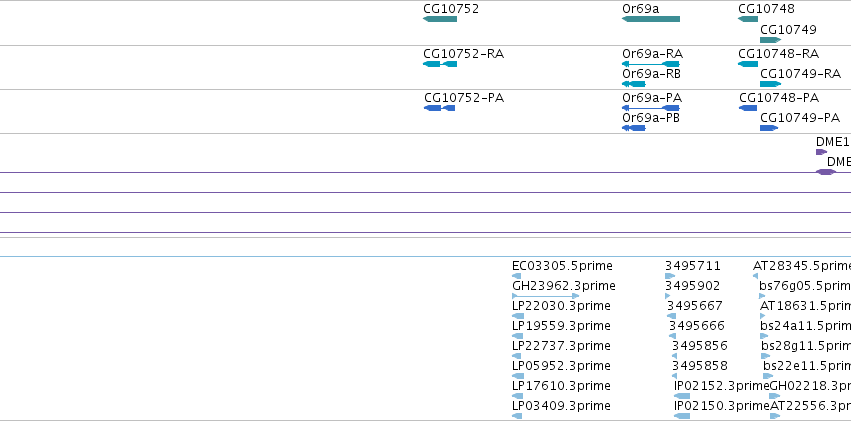Click the IP02152.3prime EST arrow glyph
The height and width of the screenshot is (421, 851).
682,397
